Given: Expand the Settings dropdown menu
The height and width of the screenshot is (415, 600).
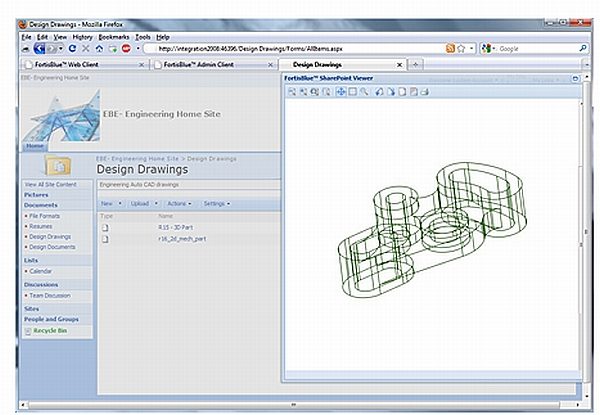Looking at the screenshot, I should coord(217,203).
